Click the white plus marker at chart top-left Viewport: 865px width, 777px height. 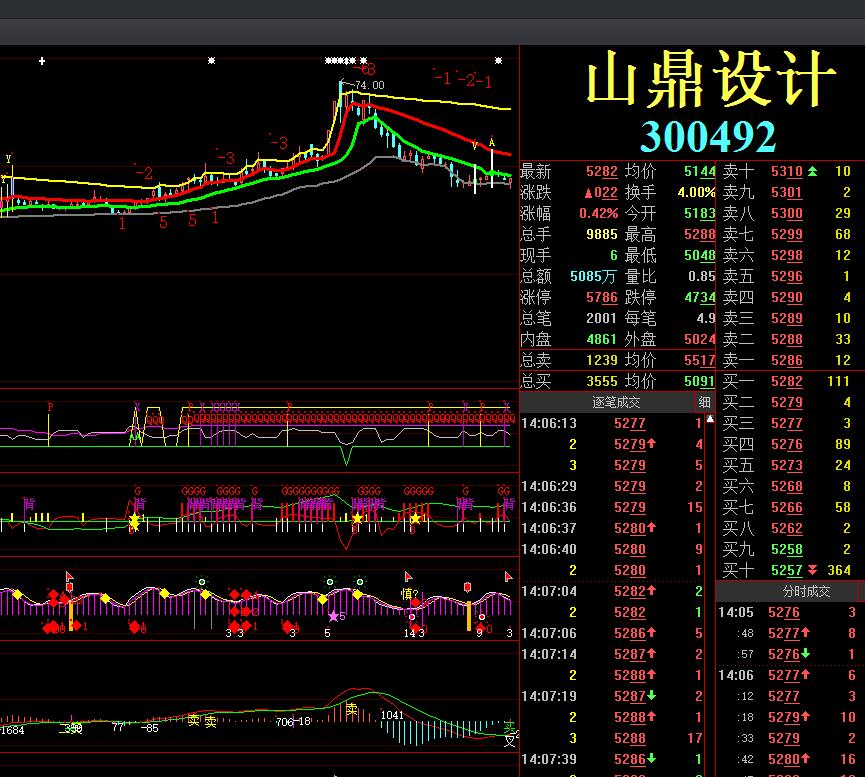(x=42, y=61)
